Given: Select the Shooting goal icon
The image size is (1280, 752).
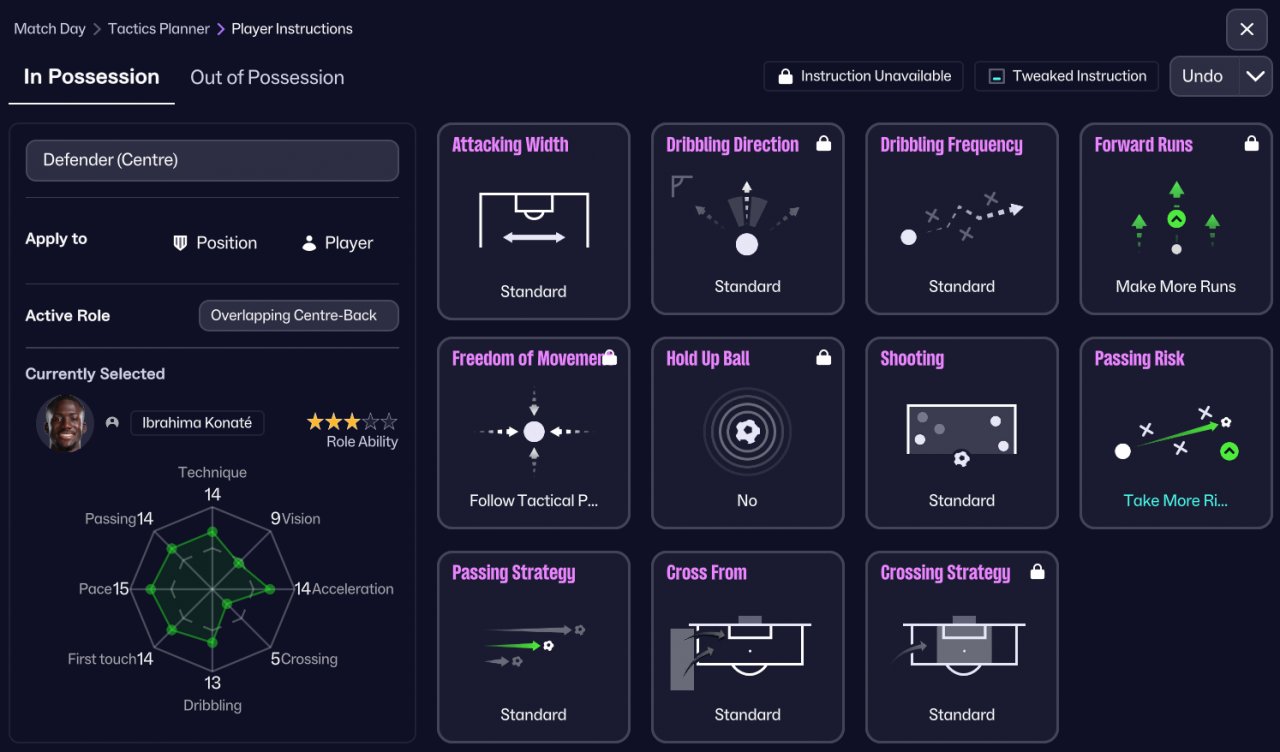Looking at the screenshot, I should pos(961,432).
